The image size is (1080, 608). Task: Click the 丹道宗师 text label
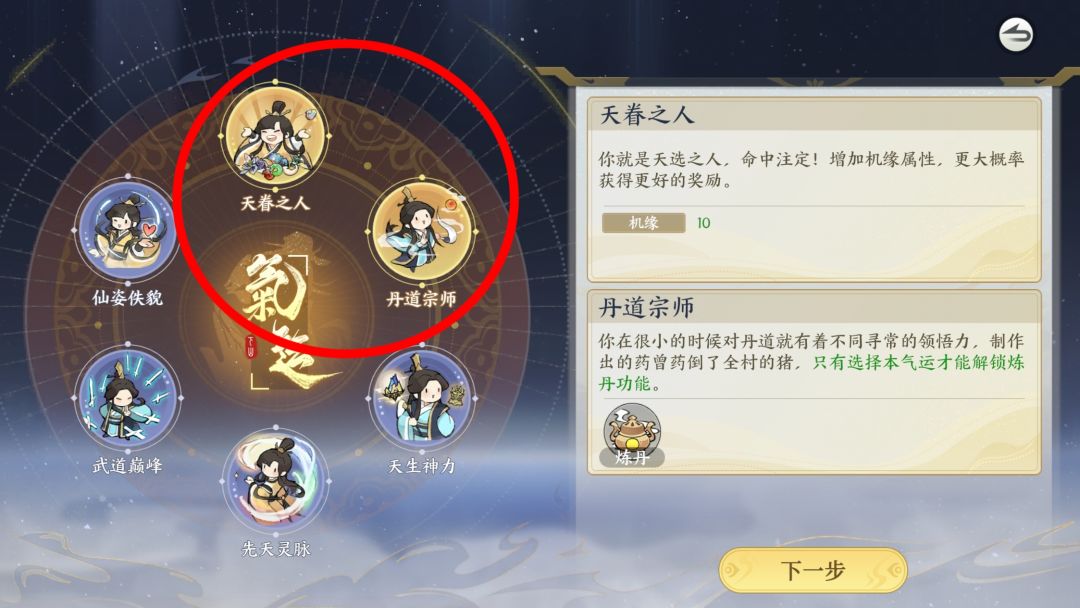422,299
